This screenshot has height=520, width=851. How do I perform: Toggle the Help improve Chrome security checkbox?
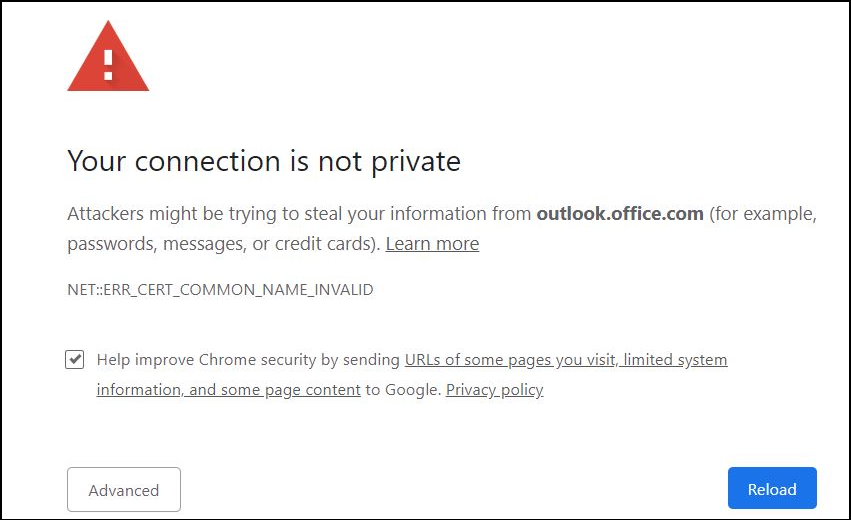[75, 360]
